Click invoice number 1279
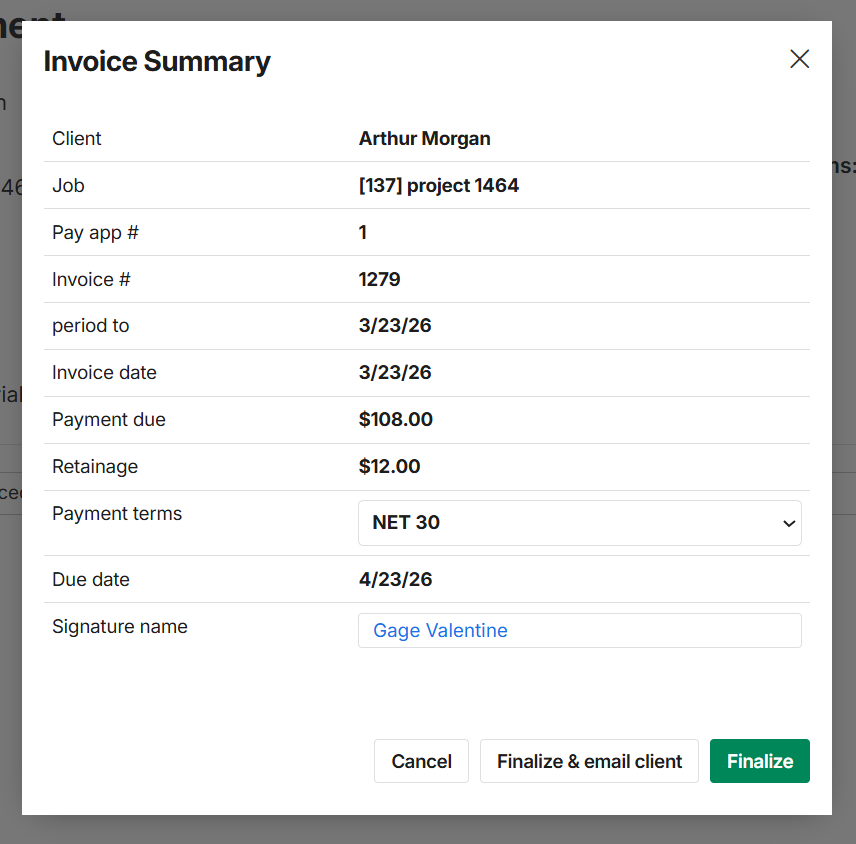This screenshot has height=844, width=856. (x=379, y=280)
